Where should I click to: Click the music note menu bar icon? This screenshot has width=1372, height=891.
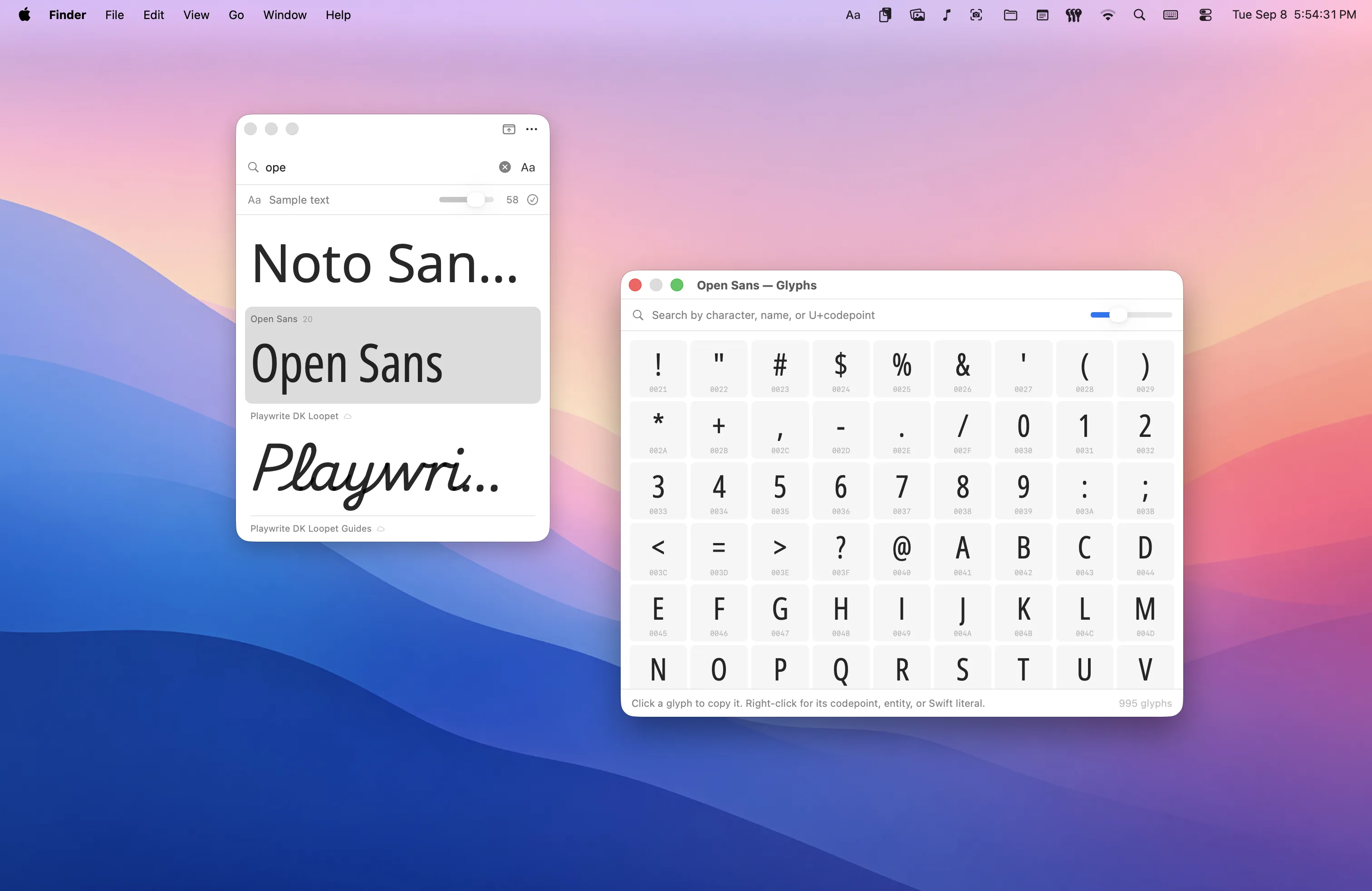click(946, 15)
